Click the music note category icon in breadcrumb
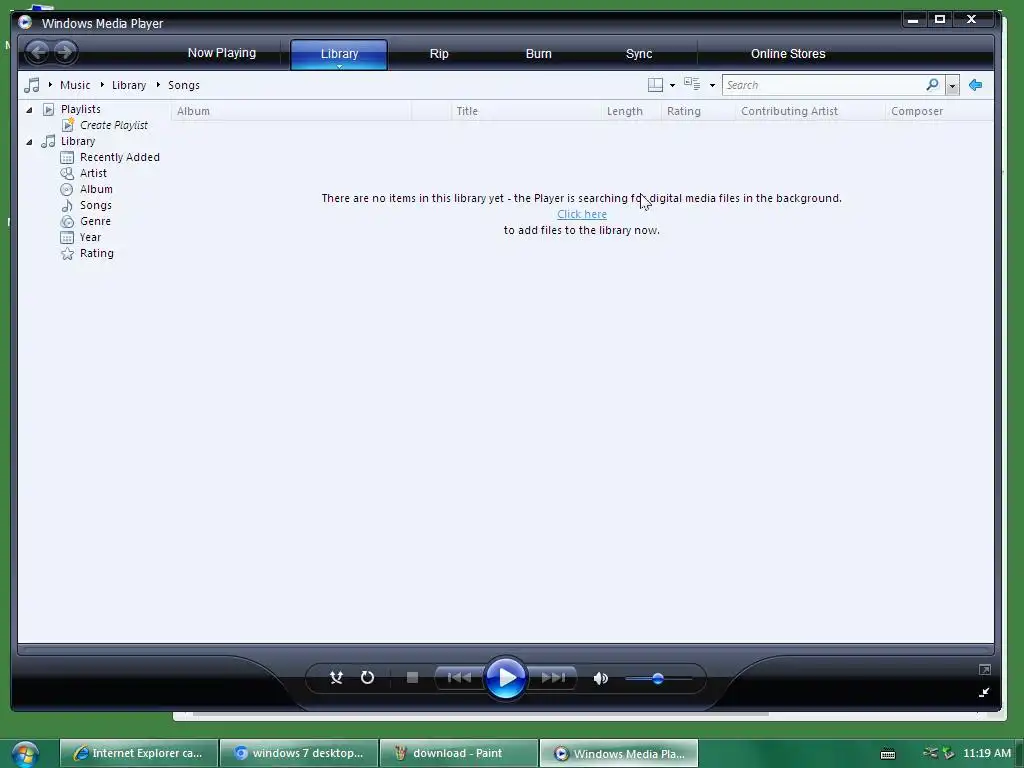This screenshot has width=1024, height=768. coord(31,85)
